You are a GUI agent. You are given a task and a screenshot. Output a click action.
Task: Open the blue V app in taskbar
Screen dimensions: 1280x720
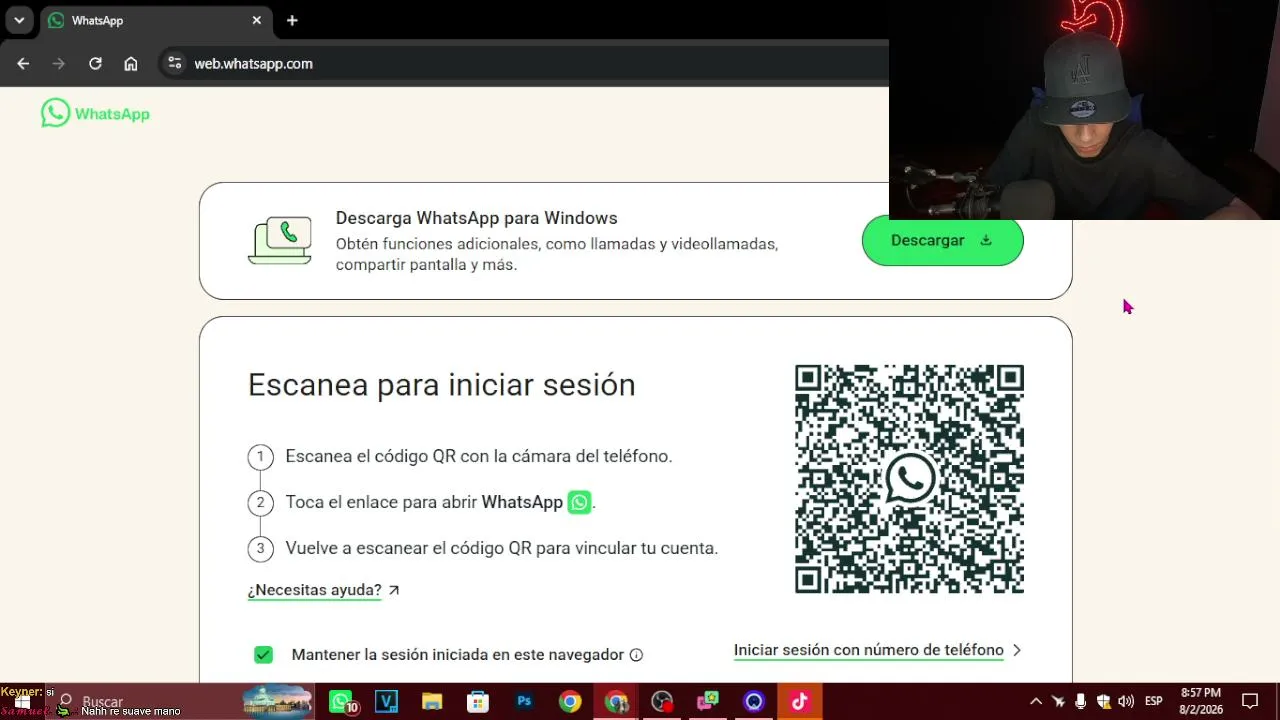click(x=386, y=702)
